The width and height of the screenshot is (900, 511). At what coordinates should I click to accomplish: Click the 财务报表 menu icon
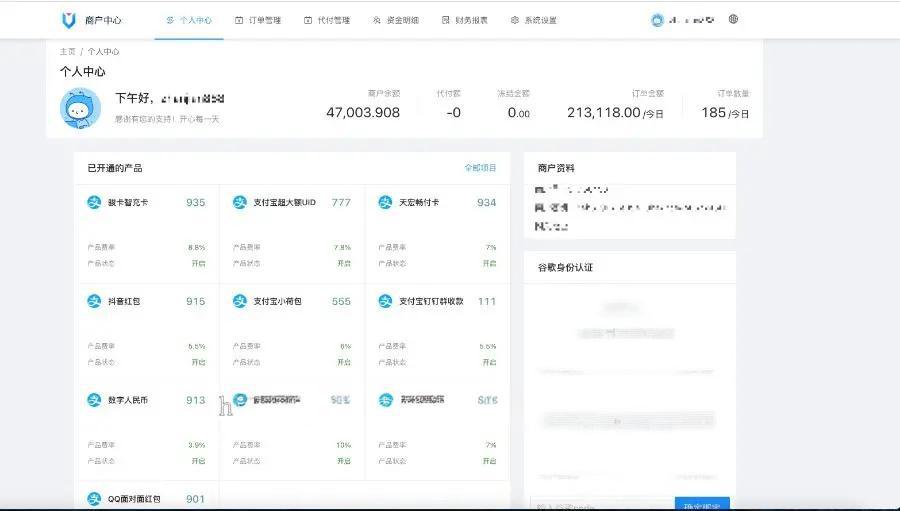(x=445, y=20)
